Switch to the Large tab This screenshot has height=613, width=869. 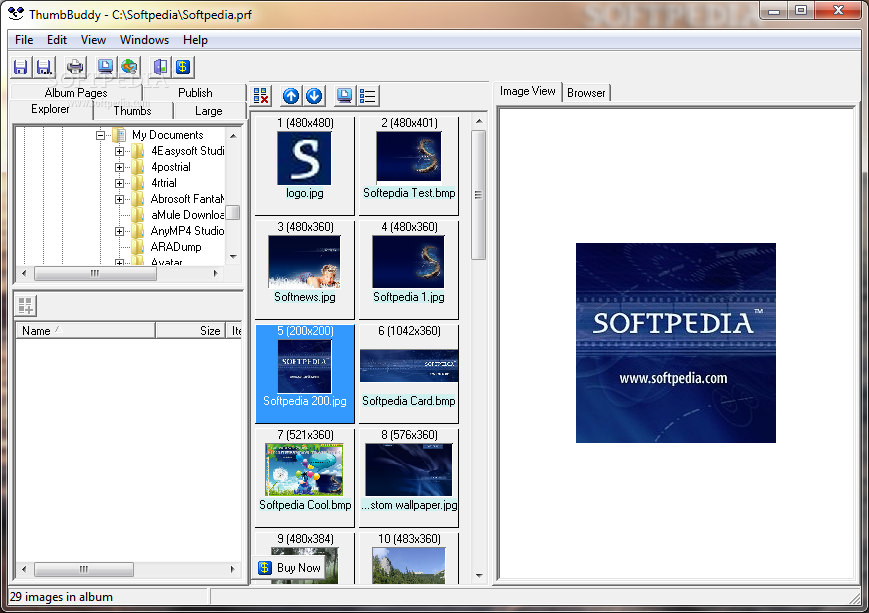(x=209, y=111)
